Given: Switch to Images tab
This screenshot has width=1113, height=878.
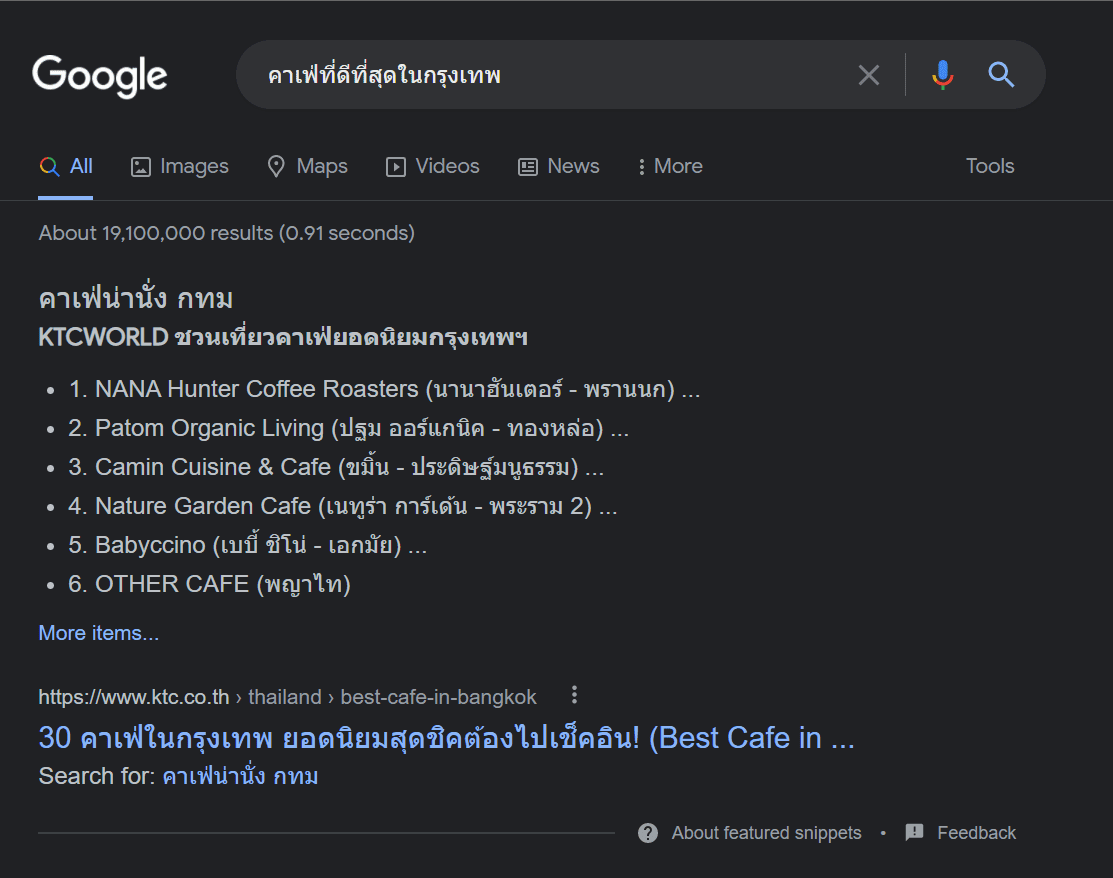Looking at the screenshot, I should pos(180,166).
